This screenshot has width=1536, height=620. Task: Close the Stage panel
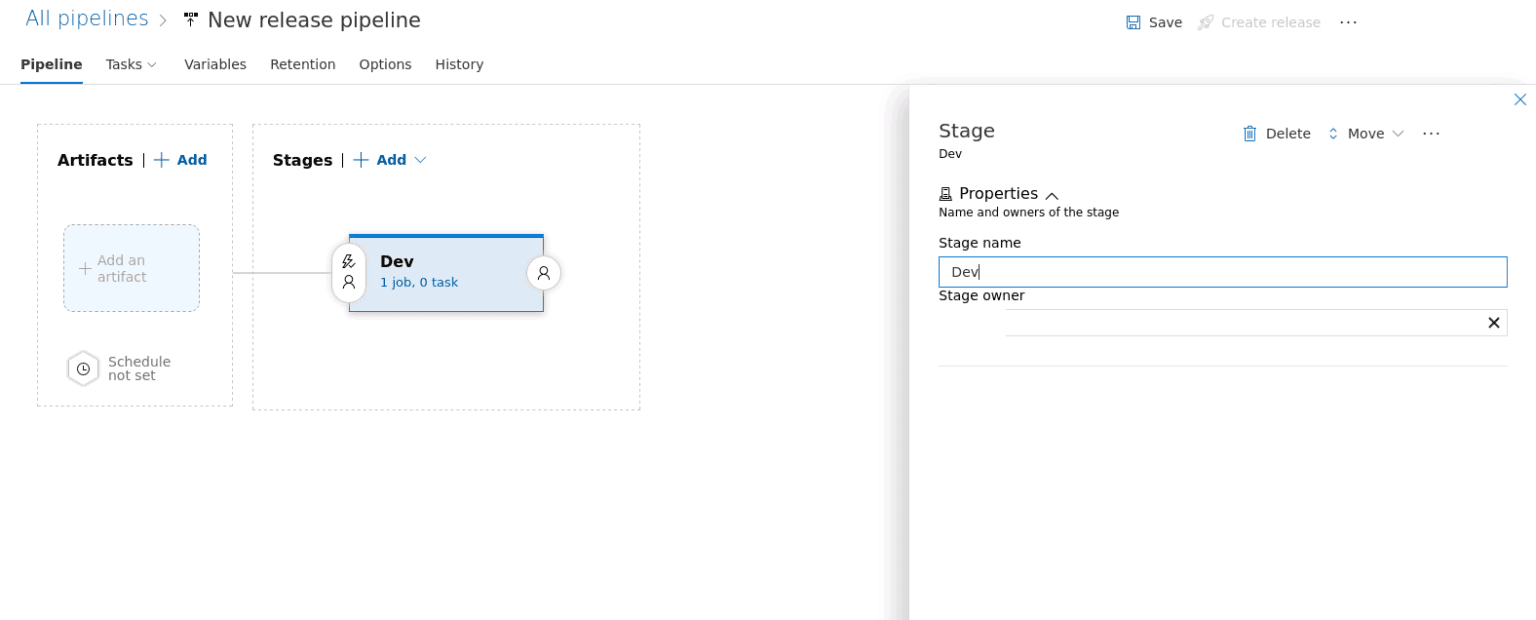(1520, 99)
